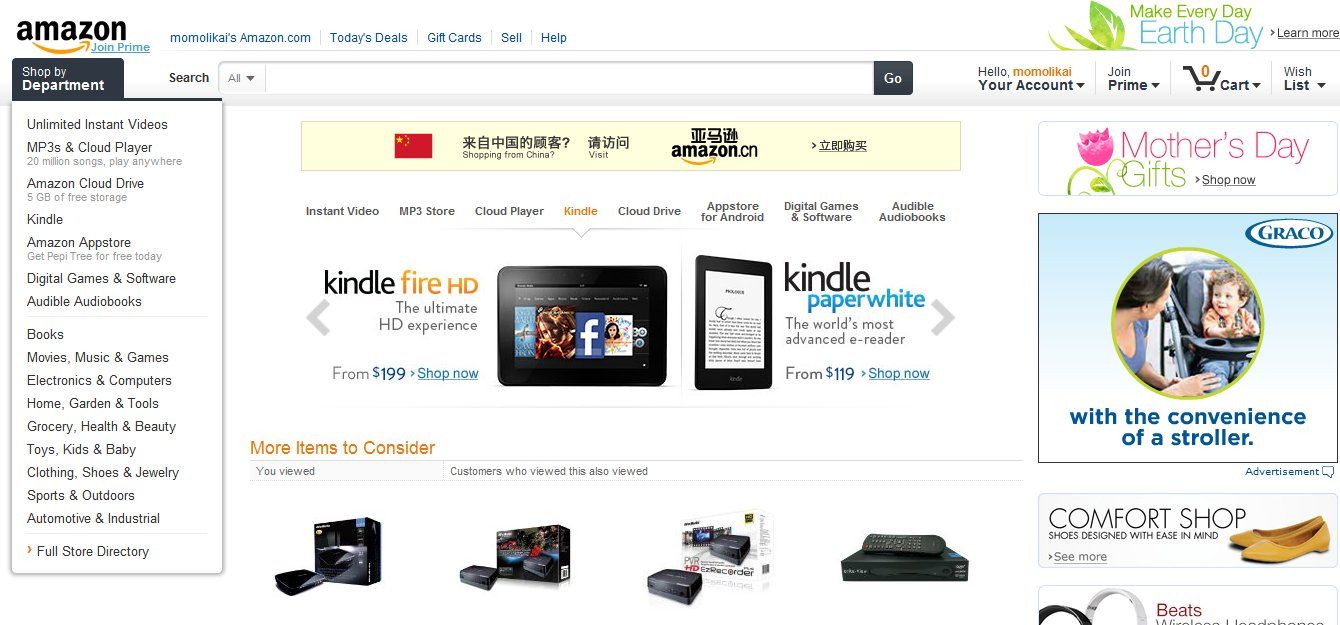Open the Kindle Fire HD tablet image
Screen dimensions: 1340x625
582,325
